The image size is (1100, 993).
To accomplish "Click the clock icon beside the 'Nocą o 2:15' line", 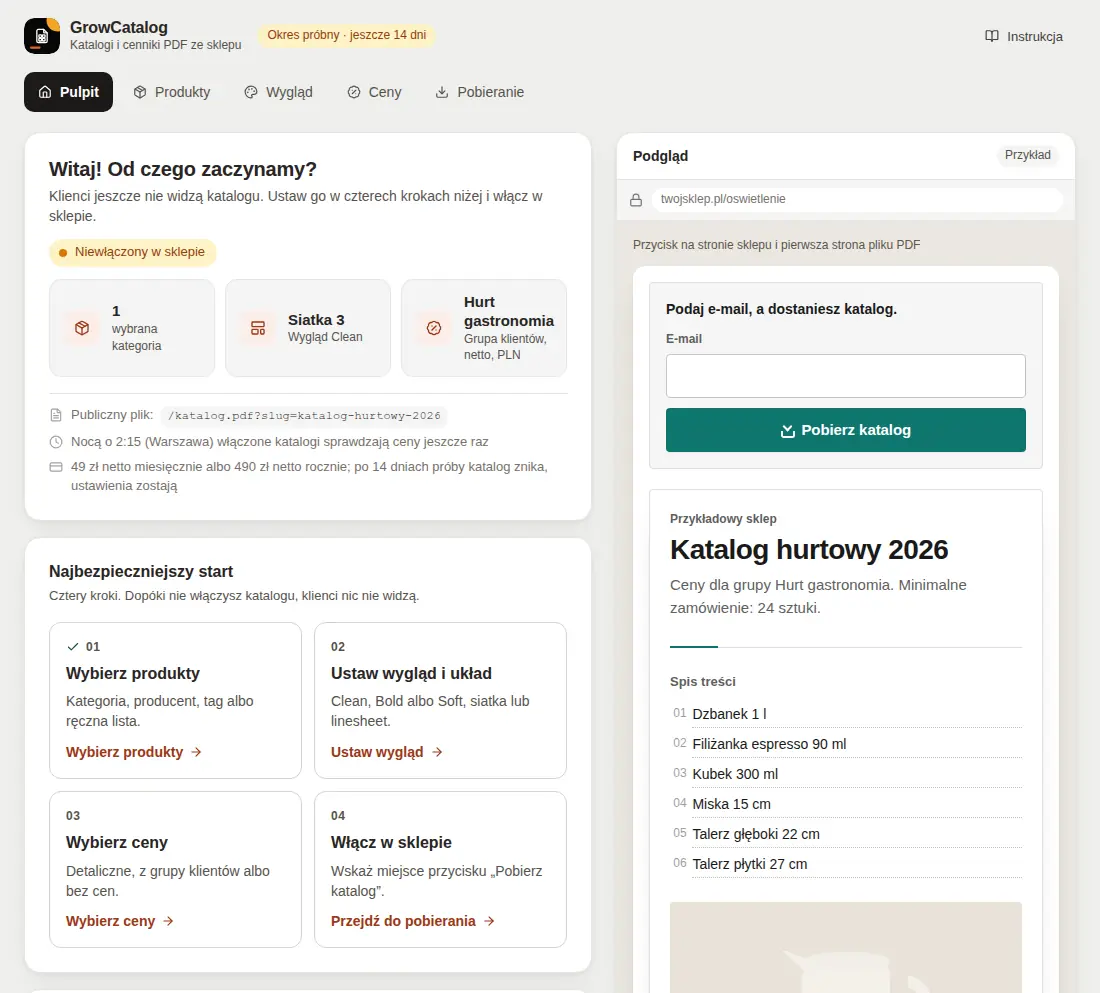I will point(56,442).
